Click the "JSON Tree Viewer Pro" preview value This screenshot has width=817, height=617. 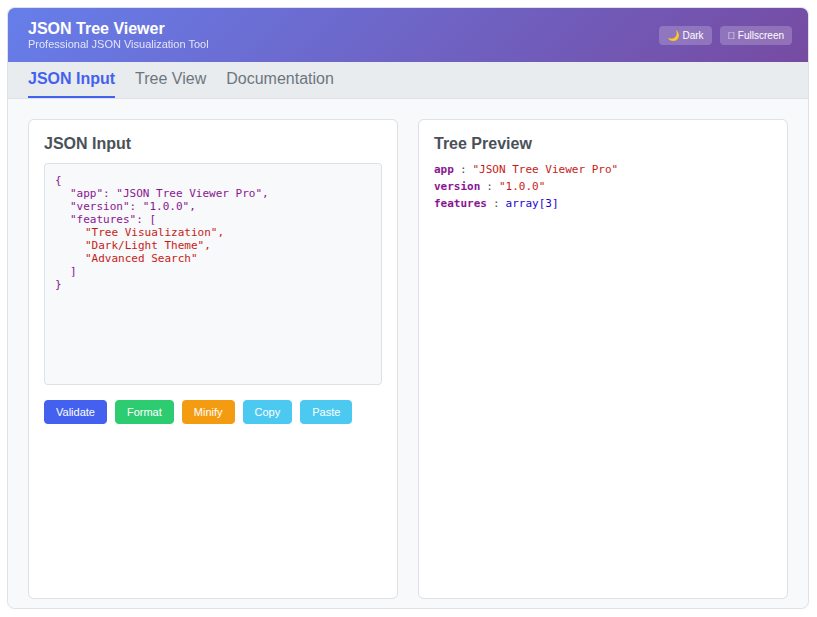545,169
